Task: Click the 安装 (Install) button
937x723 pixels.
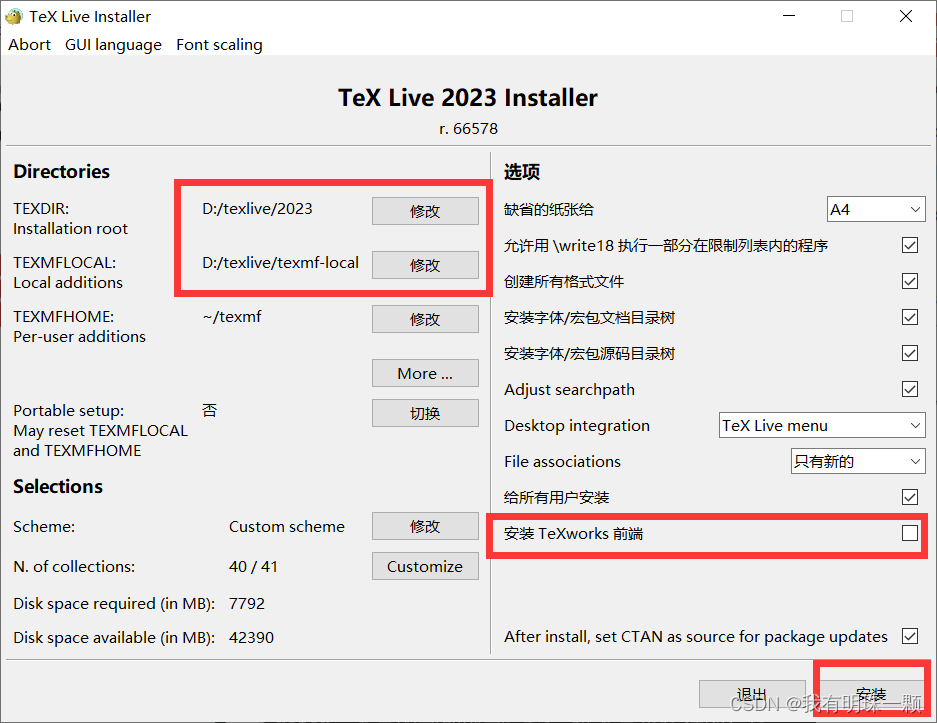Action: (871, 694)
